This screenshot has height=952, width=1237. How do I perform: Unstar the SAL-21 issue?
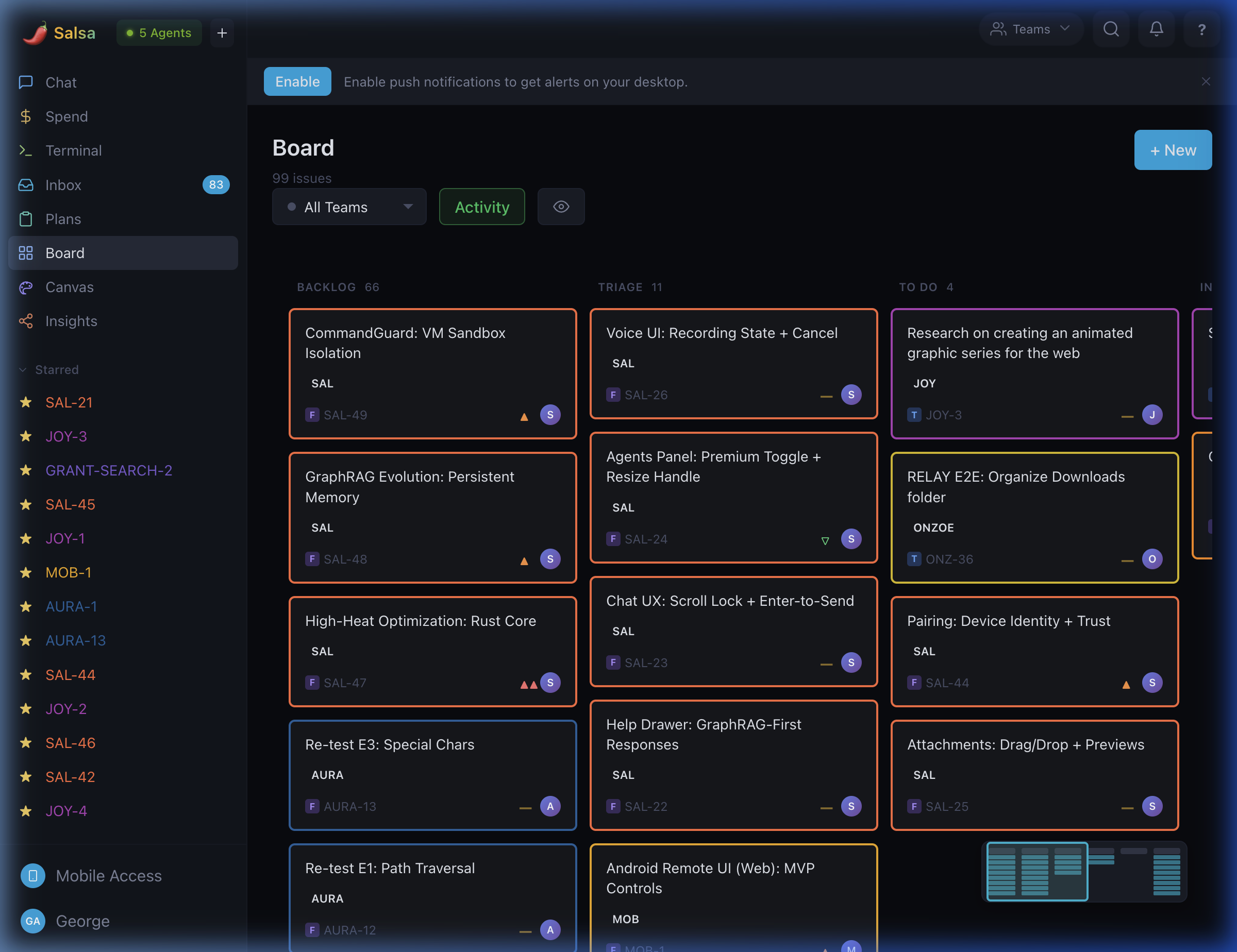pos(26,402)
